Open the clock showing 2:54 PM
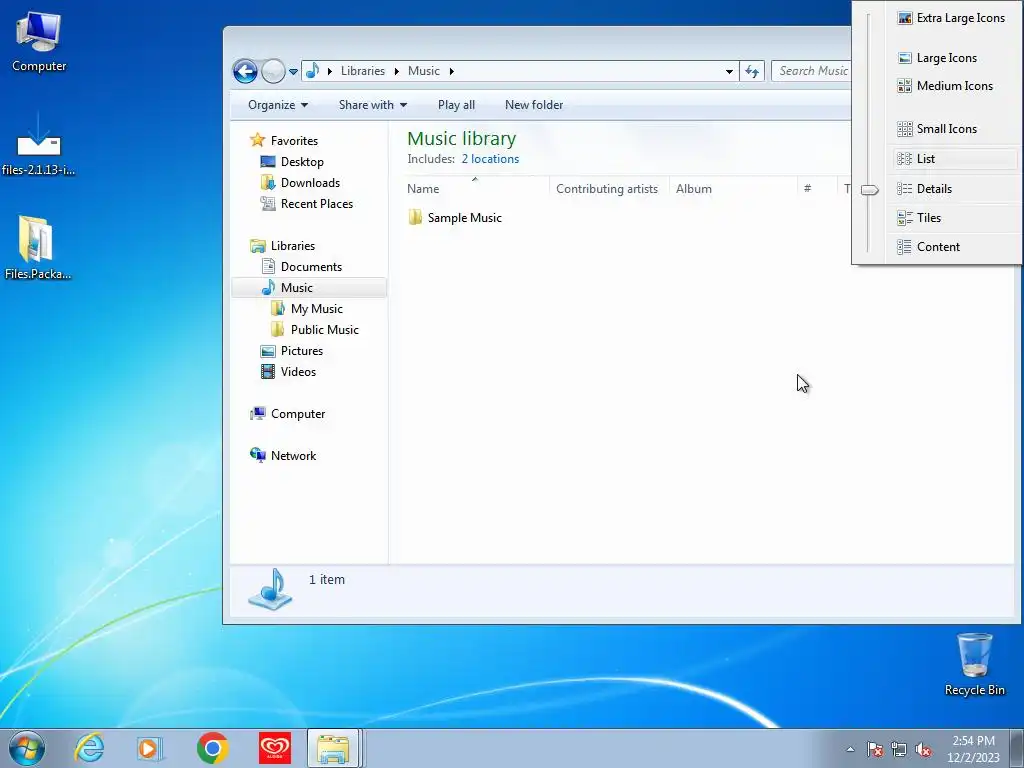 click(973, 749)
